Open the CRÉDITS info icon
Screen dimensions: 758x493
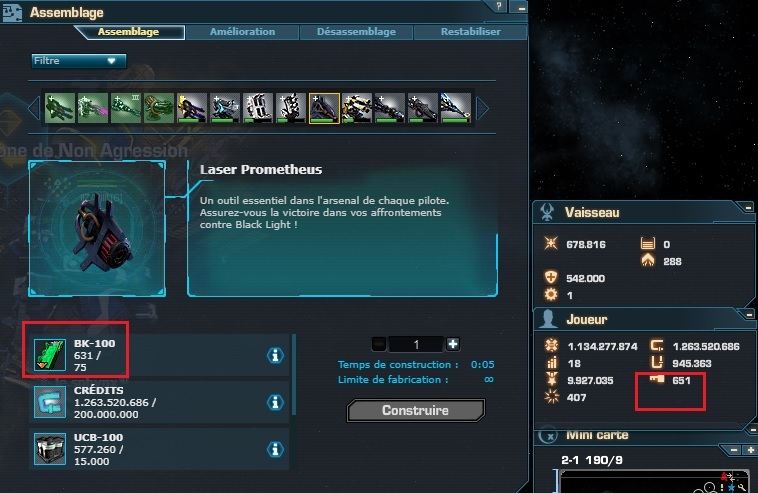pos(275,402)
